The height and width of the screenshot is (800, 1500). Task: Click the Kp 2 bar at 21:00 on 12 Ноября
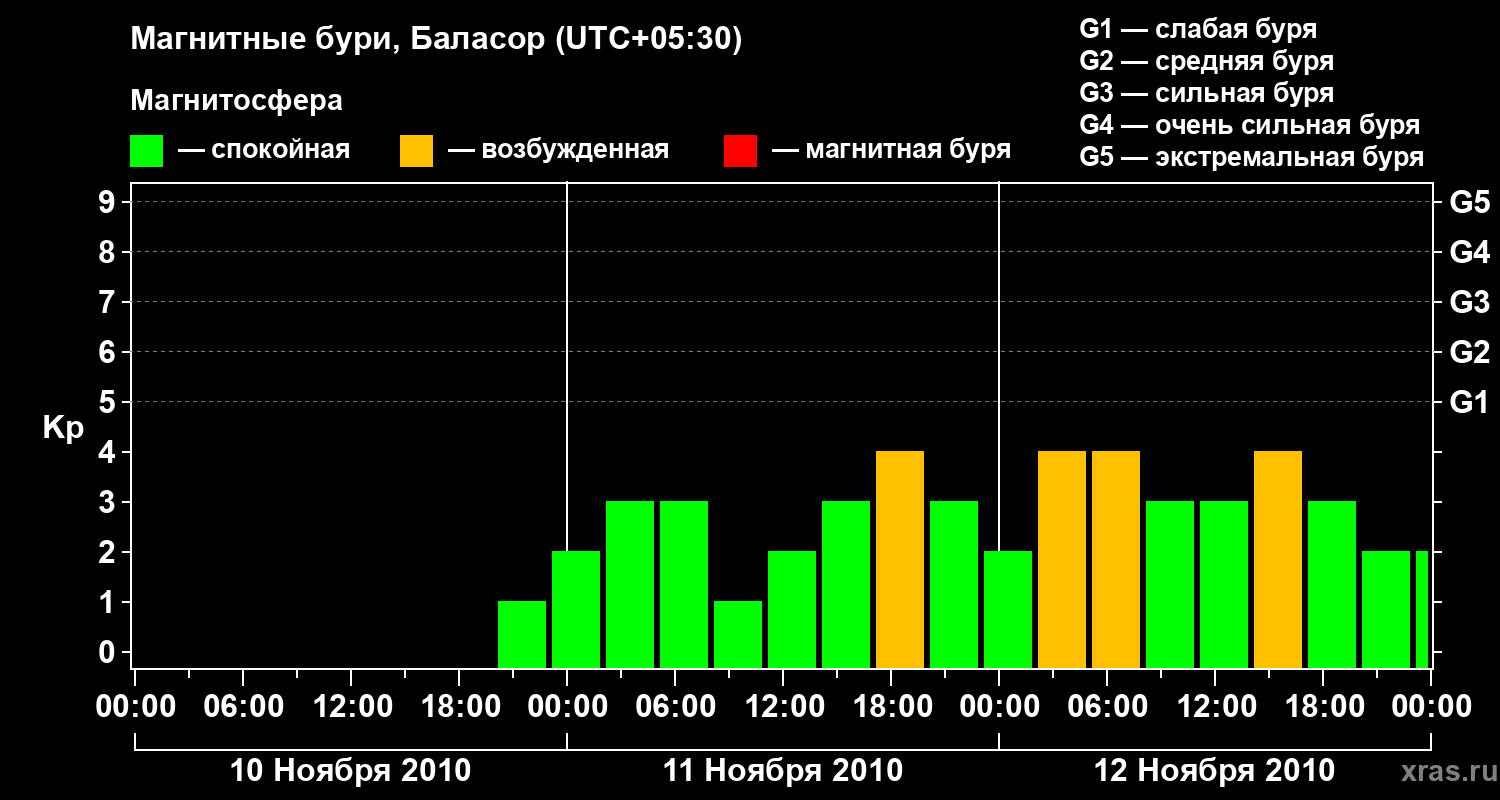tap(1386, 609)
